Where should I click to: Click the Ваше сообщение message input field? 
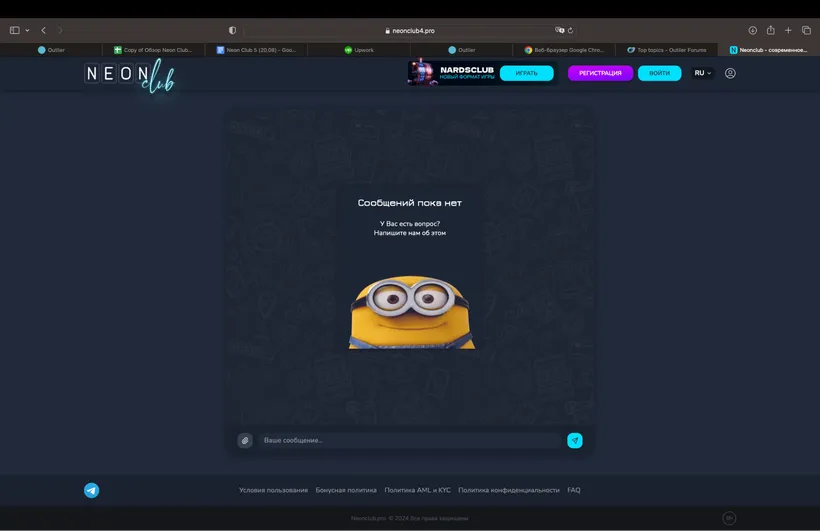pyautogui.click(x=410, y=440)
